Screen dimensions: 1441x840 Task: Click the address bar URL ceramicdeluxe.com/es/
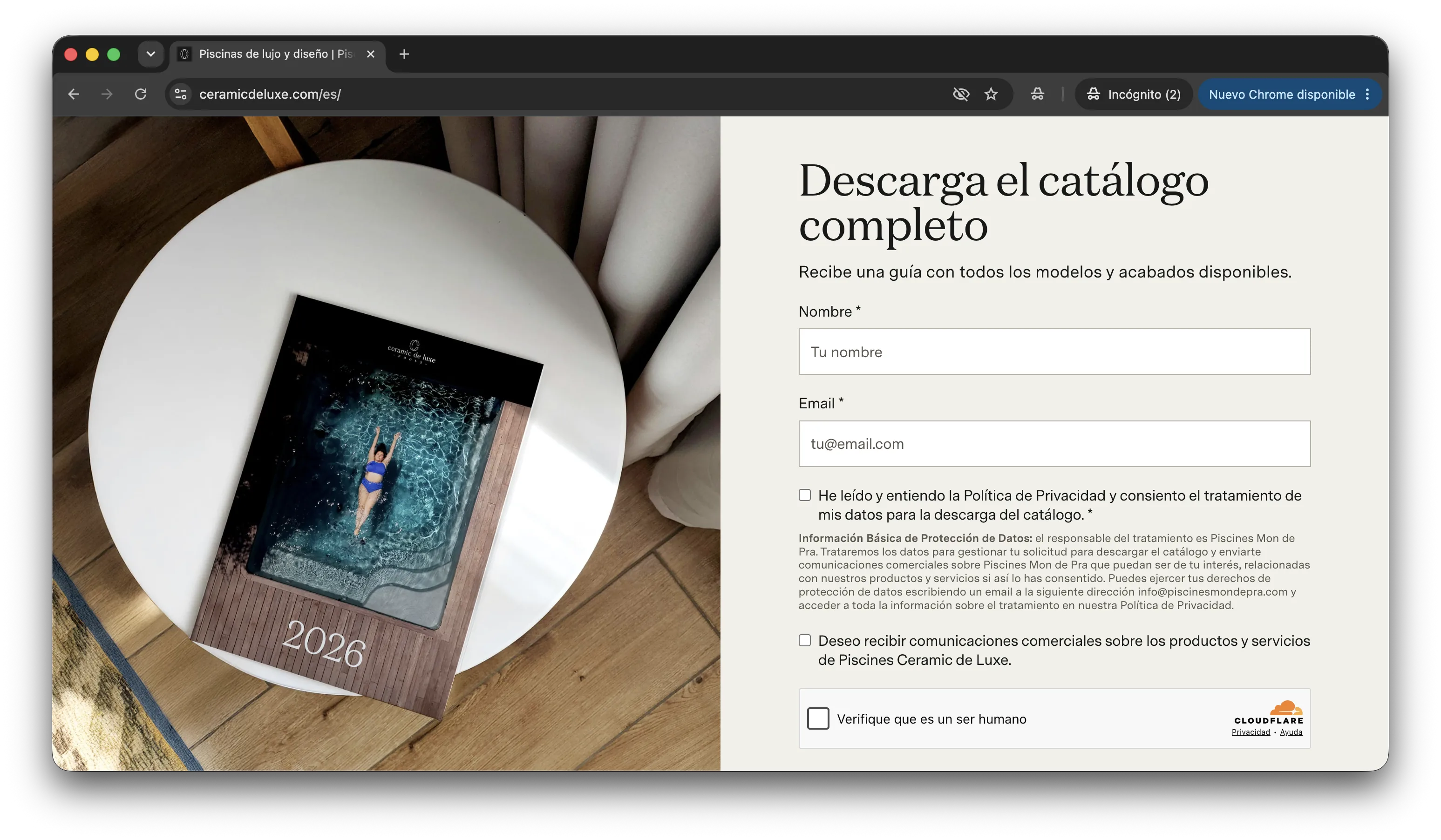tap(270, 95)
